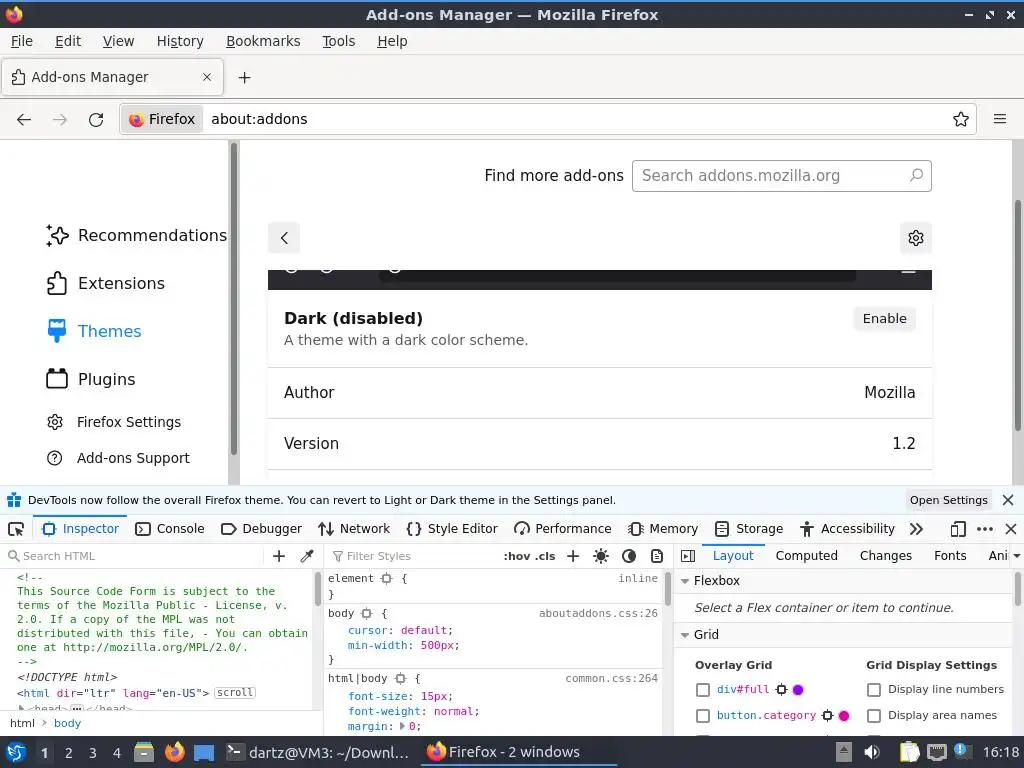The image size is (1024, 768).
Task: Toggle :hov pseudo-class panel
Action: [x=517, y=556]
